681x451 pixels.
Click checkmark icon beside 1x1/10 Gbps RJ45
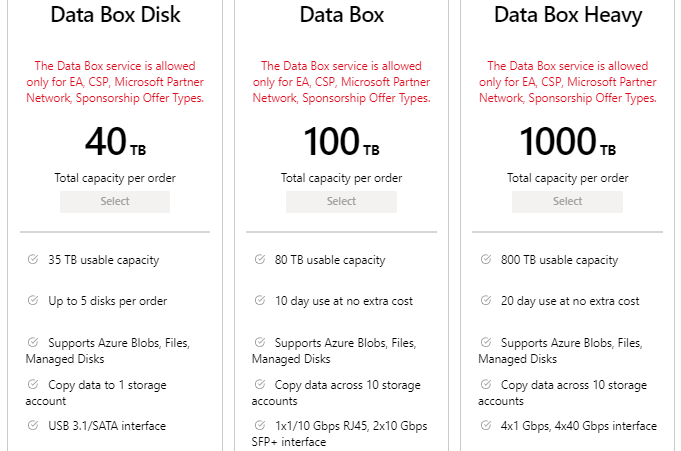[x=260, y=425]
